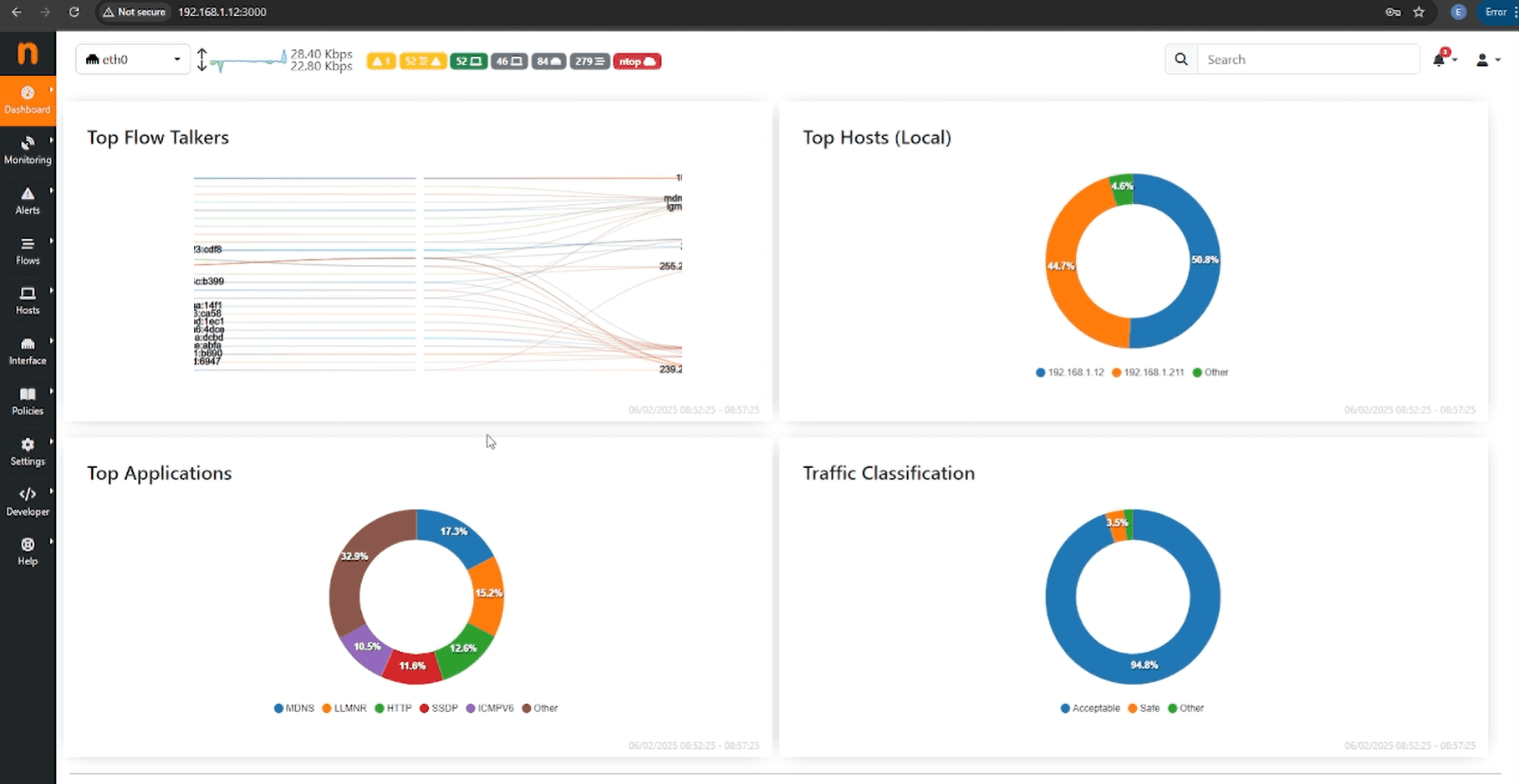Screen dimensions: 1519x784
Task: Open the Interface section in the sidebar
Action: point(28,351)
